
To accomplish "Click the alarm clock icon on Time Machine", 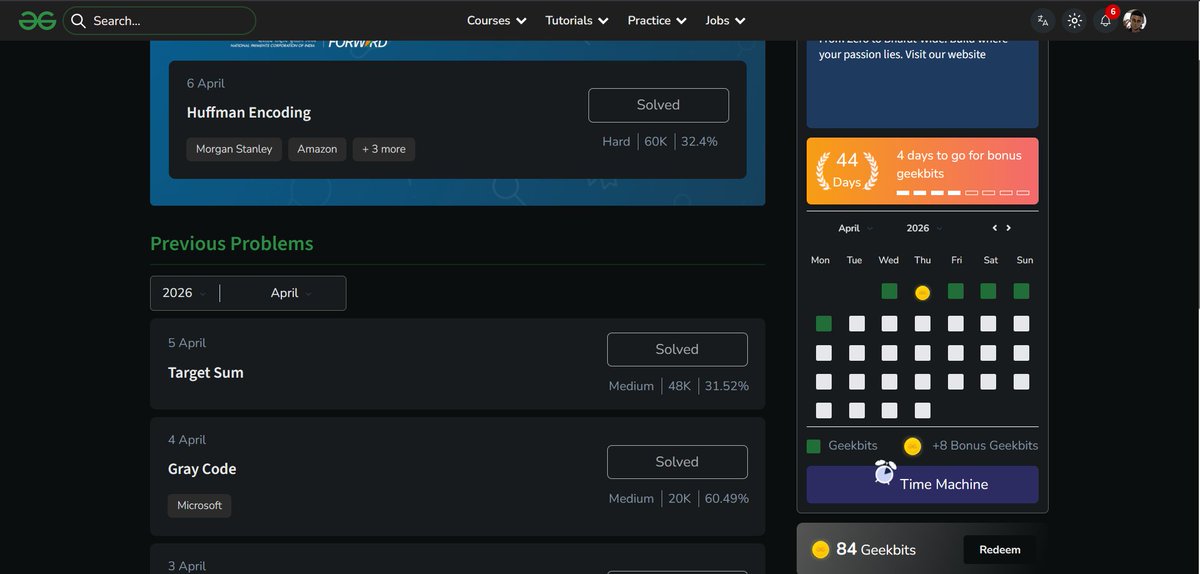I will tap(885, 472).
